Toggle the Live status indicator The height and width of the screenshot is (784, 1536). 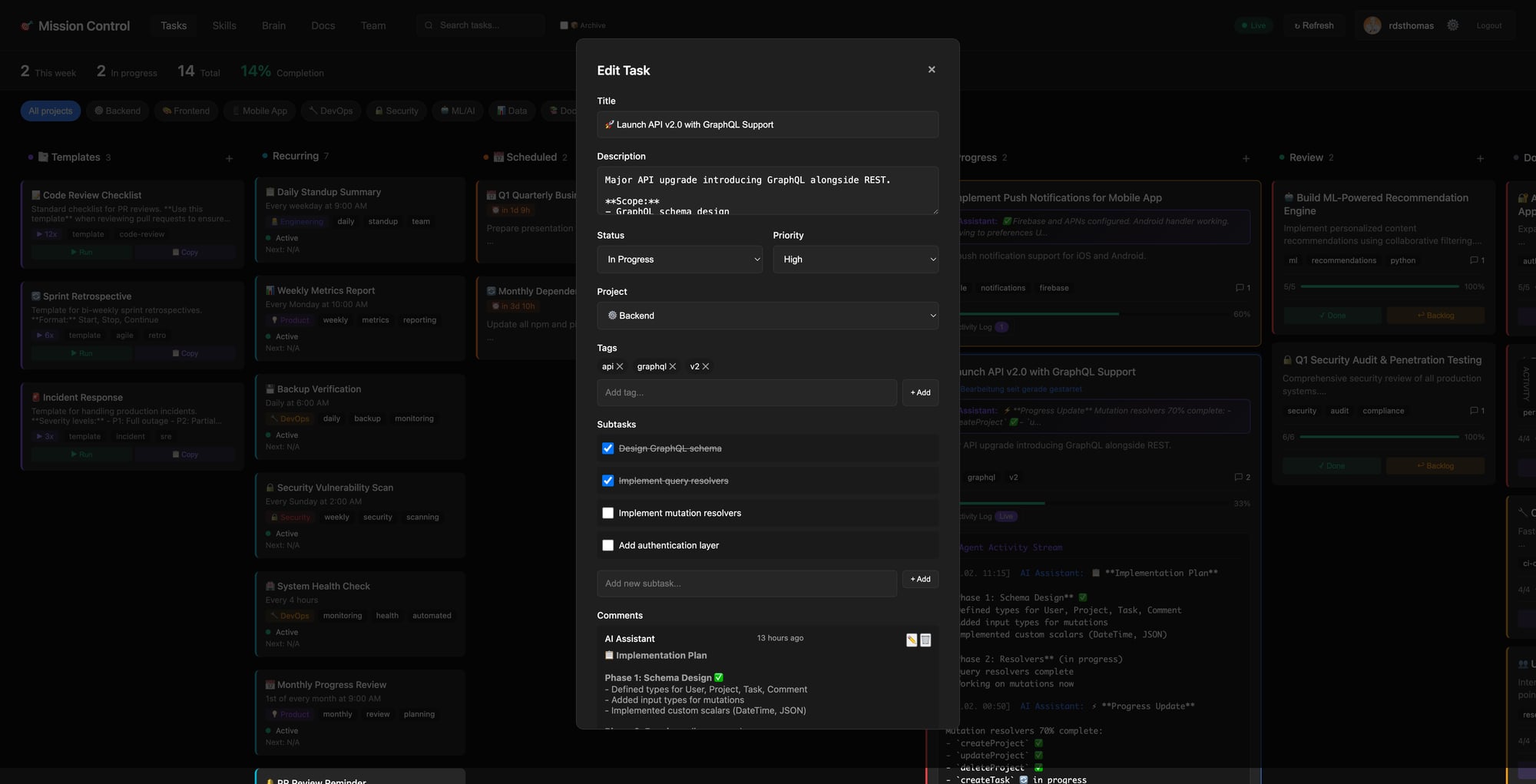(x=1253, y=25)
